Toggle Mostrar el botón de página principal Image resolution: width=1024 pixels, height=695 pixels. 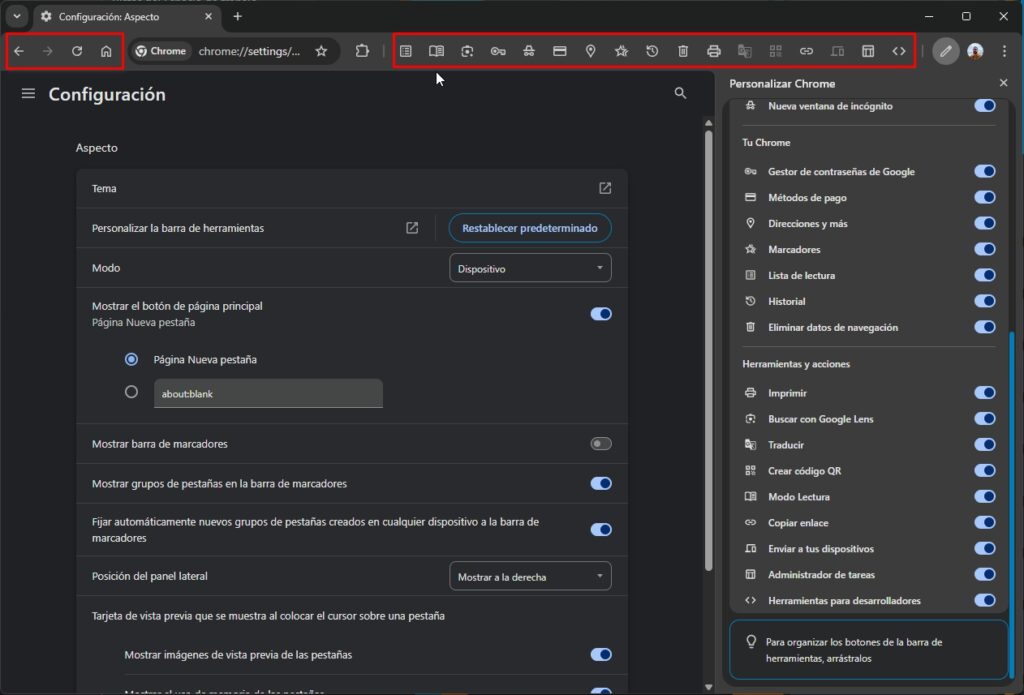pyautogui.click(x=601, y=314)
